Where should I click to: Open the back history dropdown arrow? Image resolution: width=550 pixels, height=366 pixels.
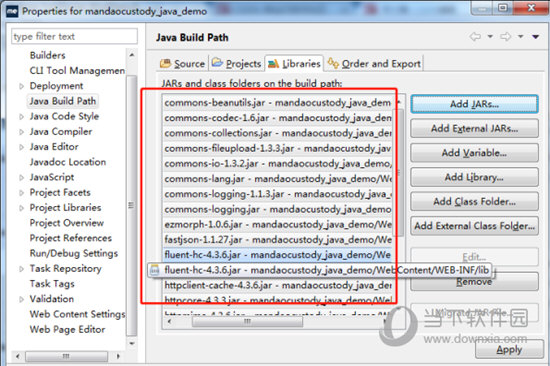click(490, 36)
